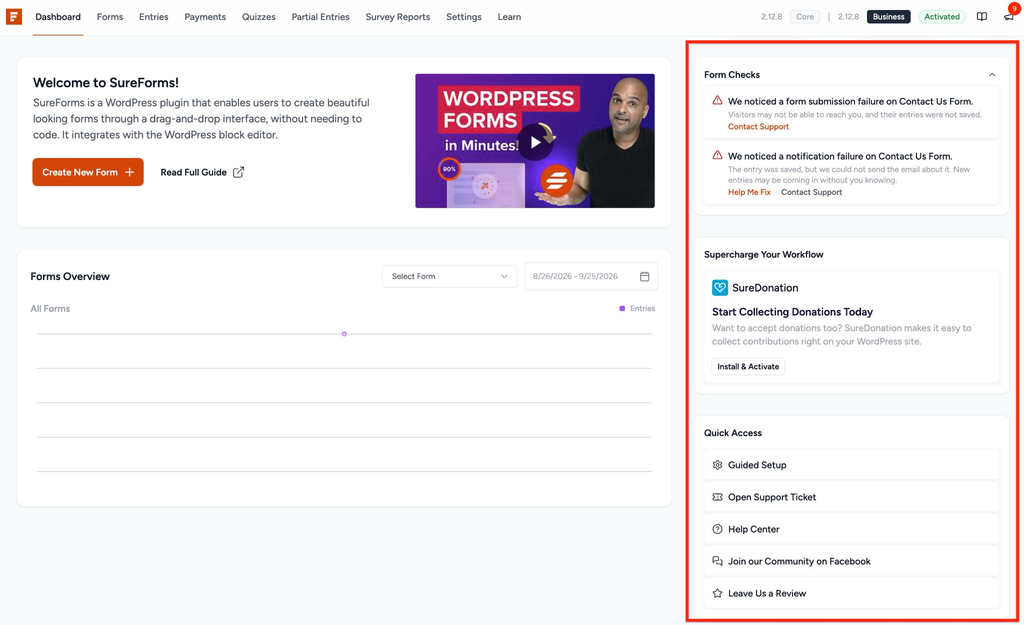Click the Help Me Fix link
Screen dimensions: 1024x625
tap(749, 192)
